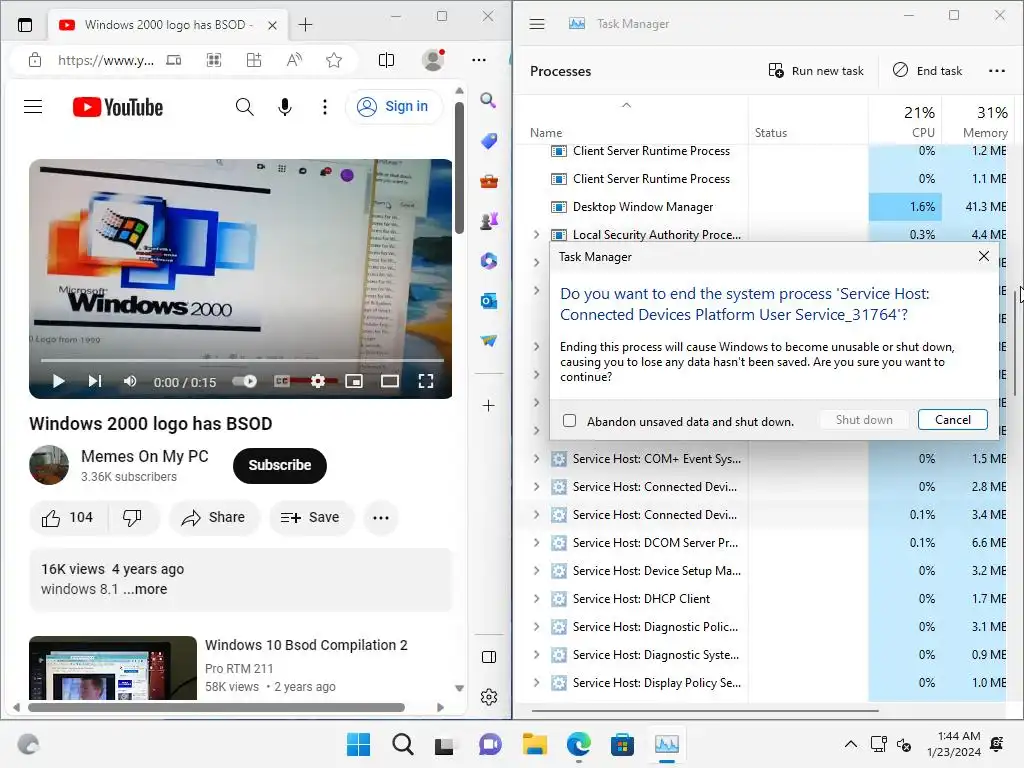
Task: Open YouTube guide hamburger menu
Action: click(33, 106)
